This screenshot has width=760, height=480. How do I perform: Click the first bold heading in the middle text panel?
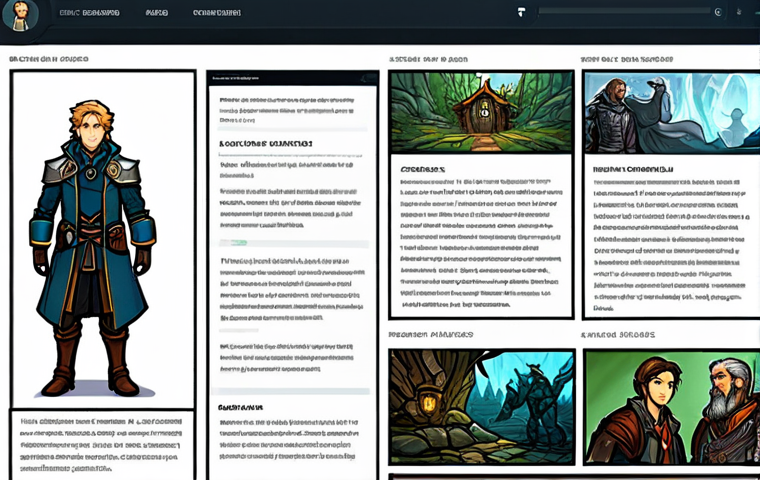click(265, 144)
